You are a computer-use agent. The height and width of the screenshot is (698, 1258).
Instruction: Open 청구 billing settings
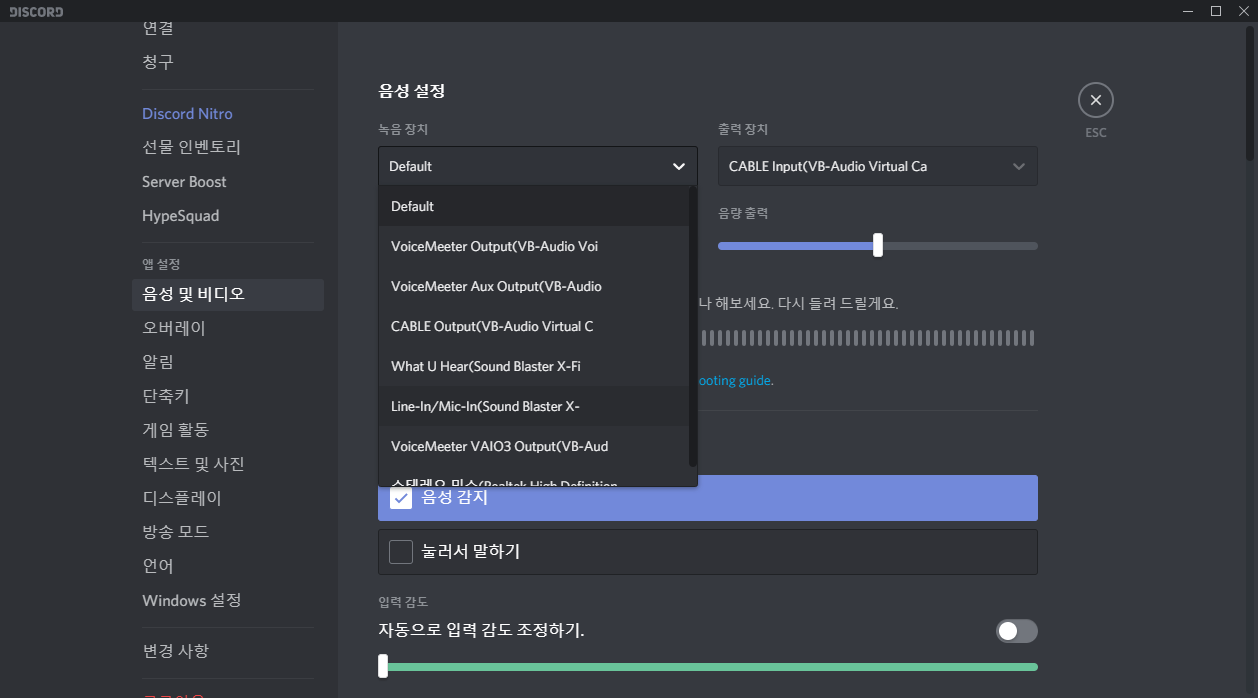click(x=158, y=62)
